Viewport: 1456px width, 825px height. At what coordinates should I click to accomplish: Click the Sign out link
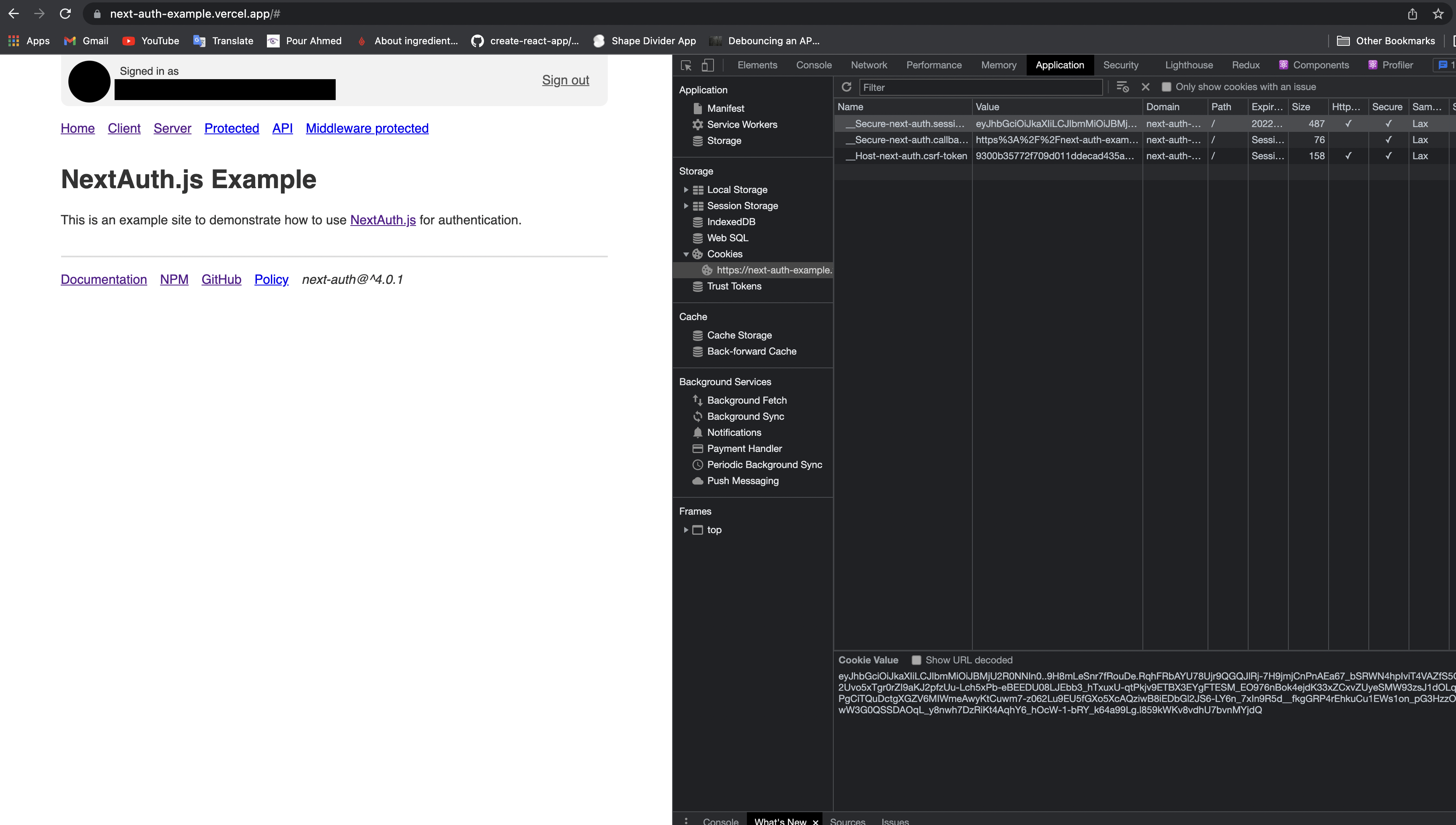pyautogui.click(x=565, y=80)
